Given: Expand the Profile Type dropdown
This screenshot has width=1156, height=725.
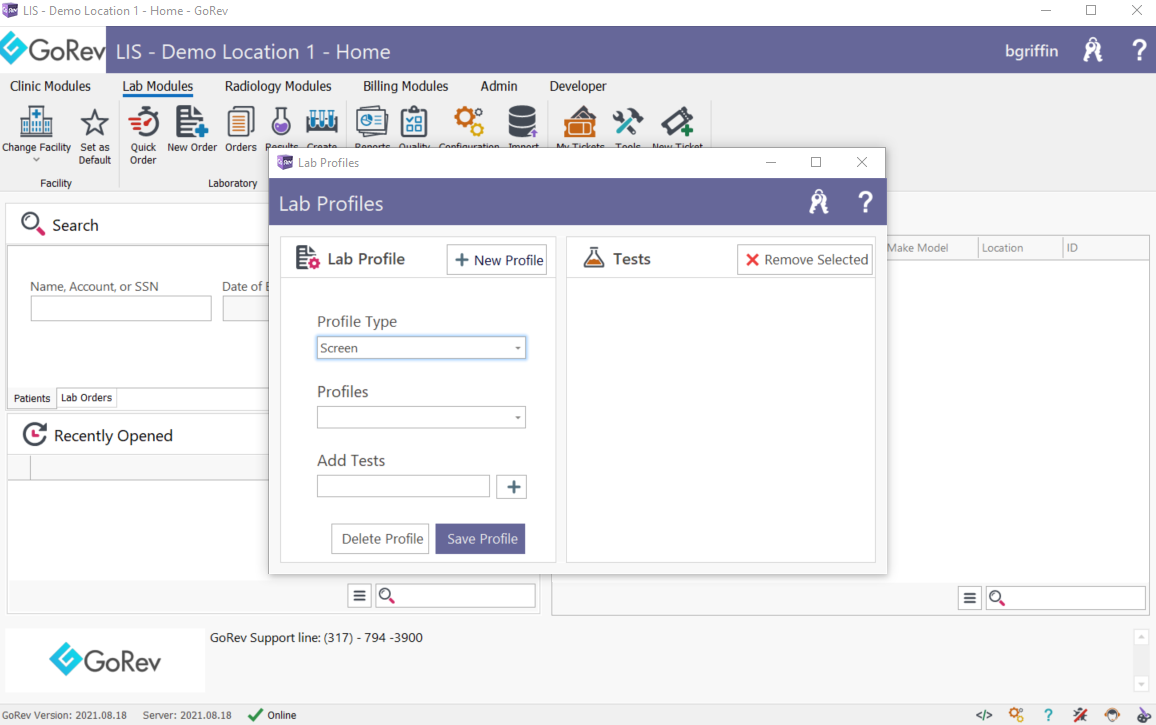Looking at the screenshot, I should tap(518, 348).
